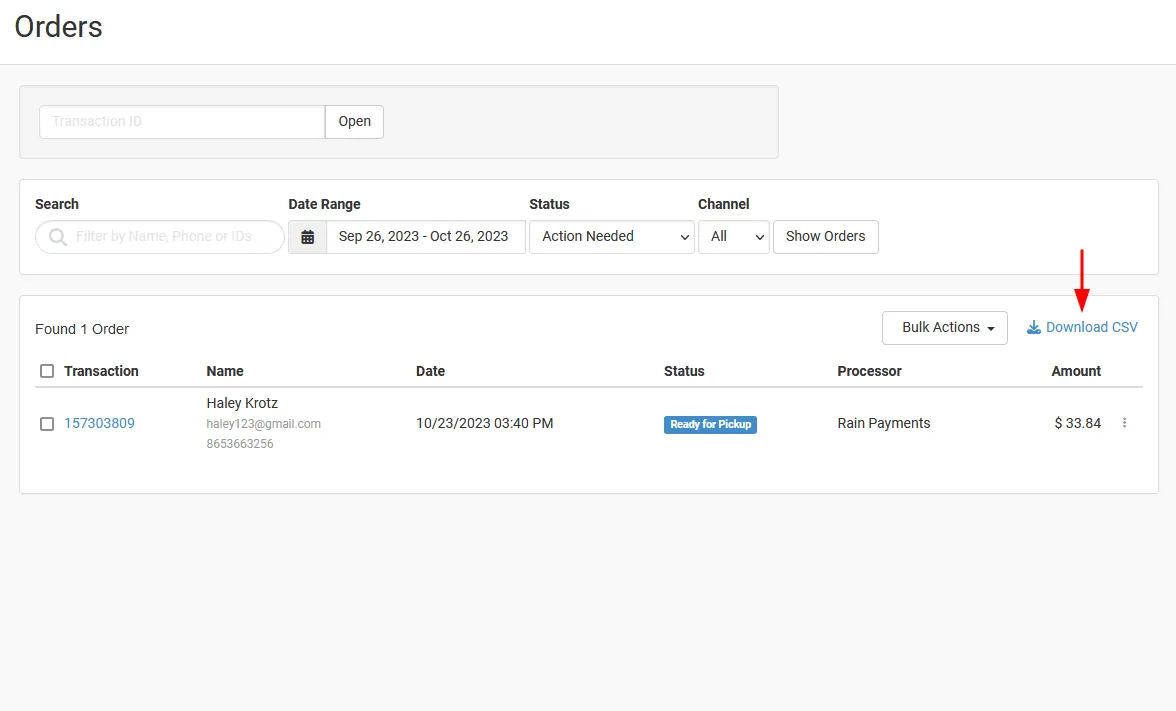Click the Open button next to Transaction ID
This screenshot has height=711, width=1176.
(354, 122)
